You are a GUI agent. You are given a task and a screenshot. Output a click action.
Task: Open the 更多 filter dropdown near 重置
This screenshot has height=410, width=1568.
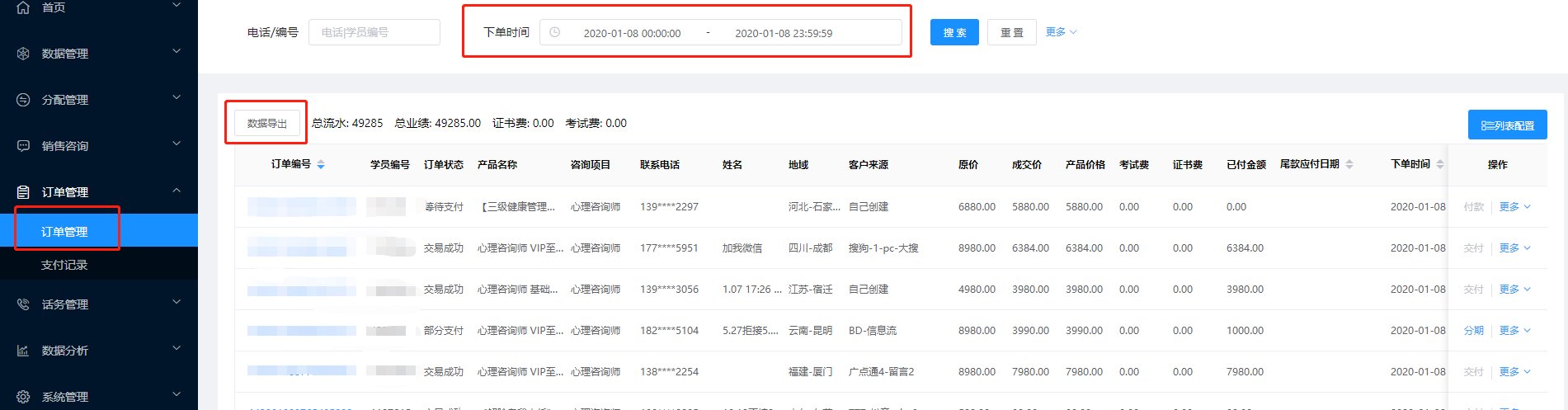[x=1061, y=32]
